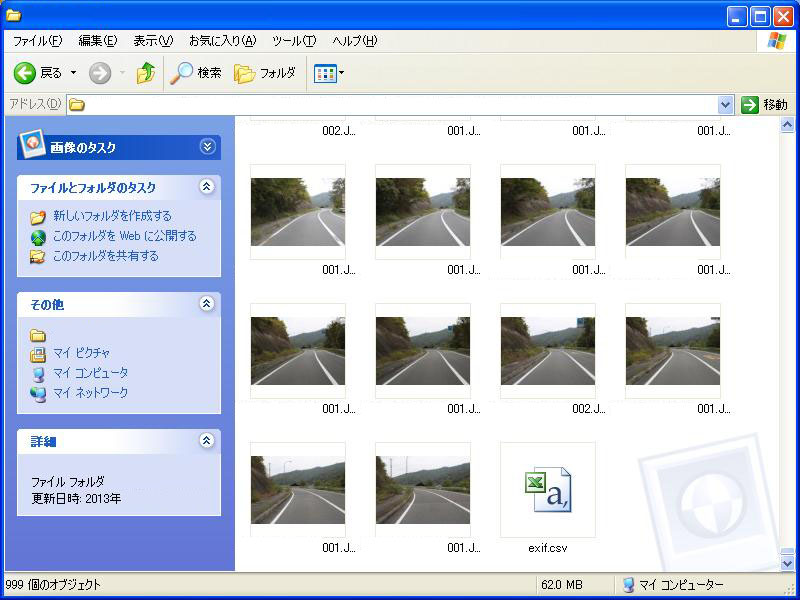Click the My Network icon in sidebar
The image size is (800, 600).
38,394
